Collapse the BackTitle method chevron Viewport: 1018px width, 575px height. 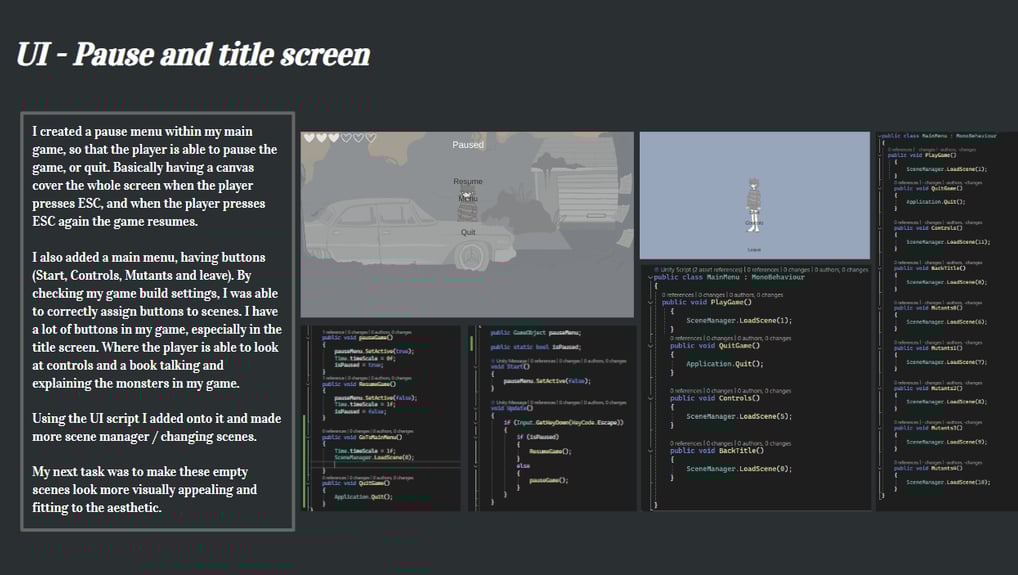pos(651,450)
